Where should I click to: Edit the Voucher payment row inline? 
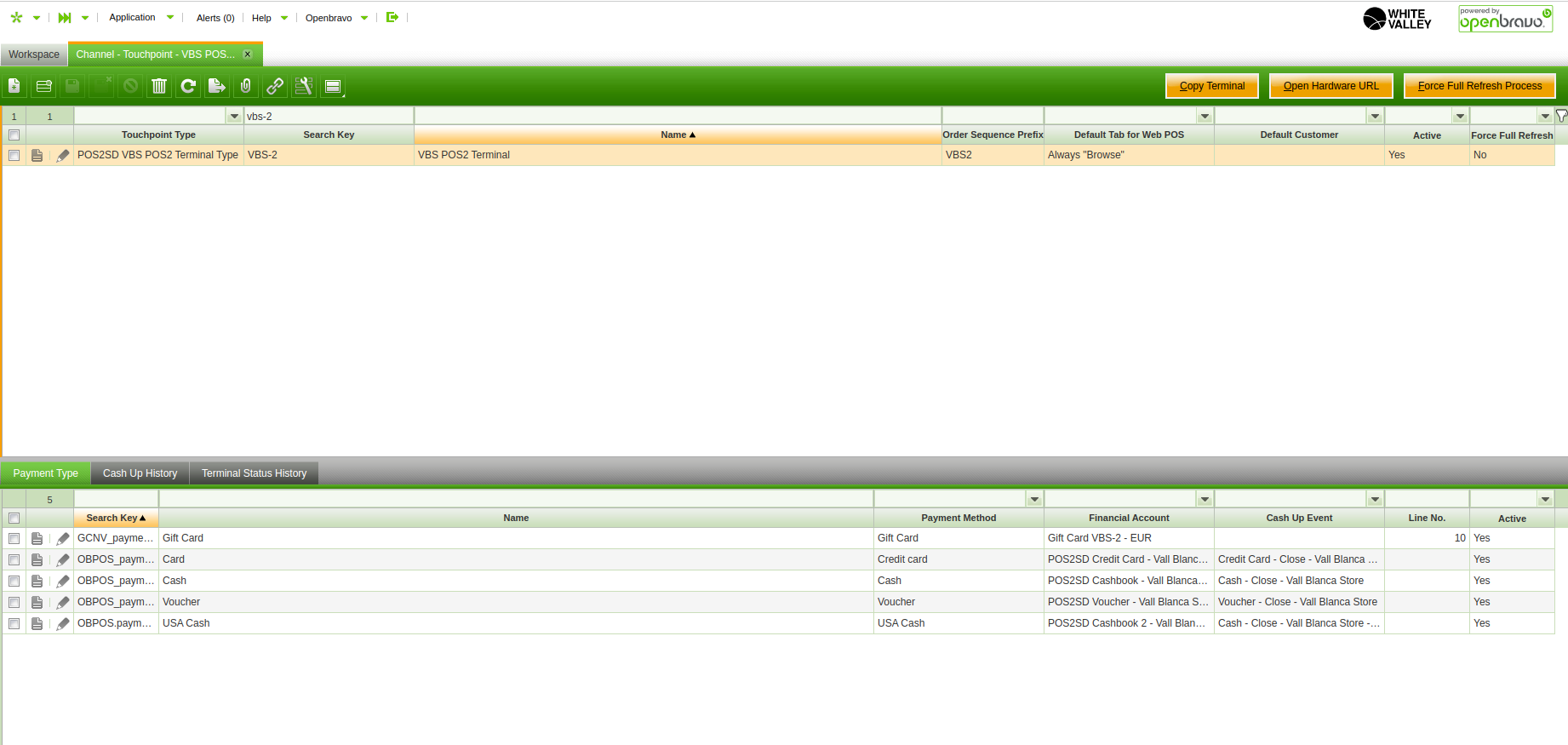(63, 602)
